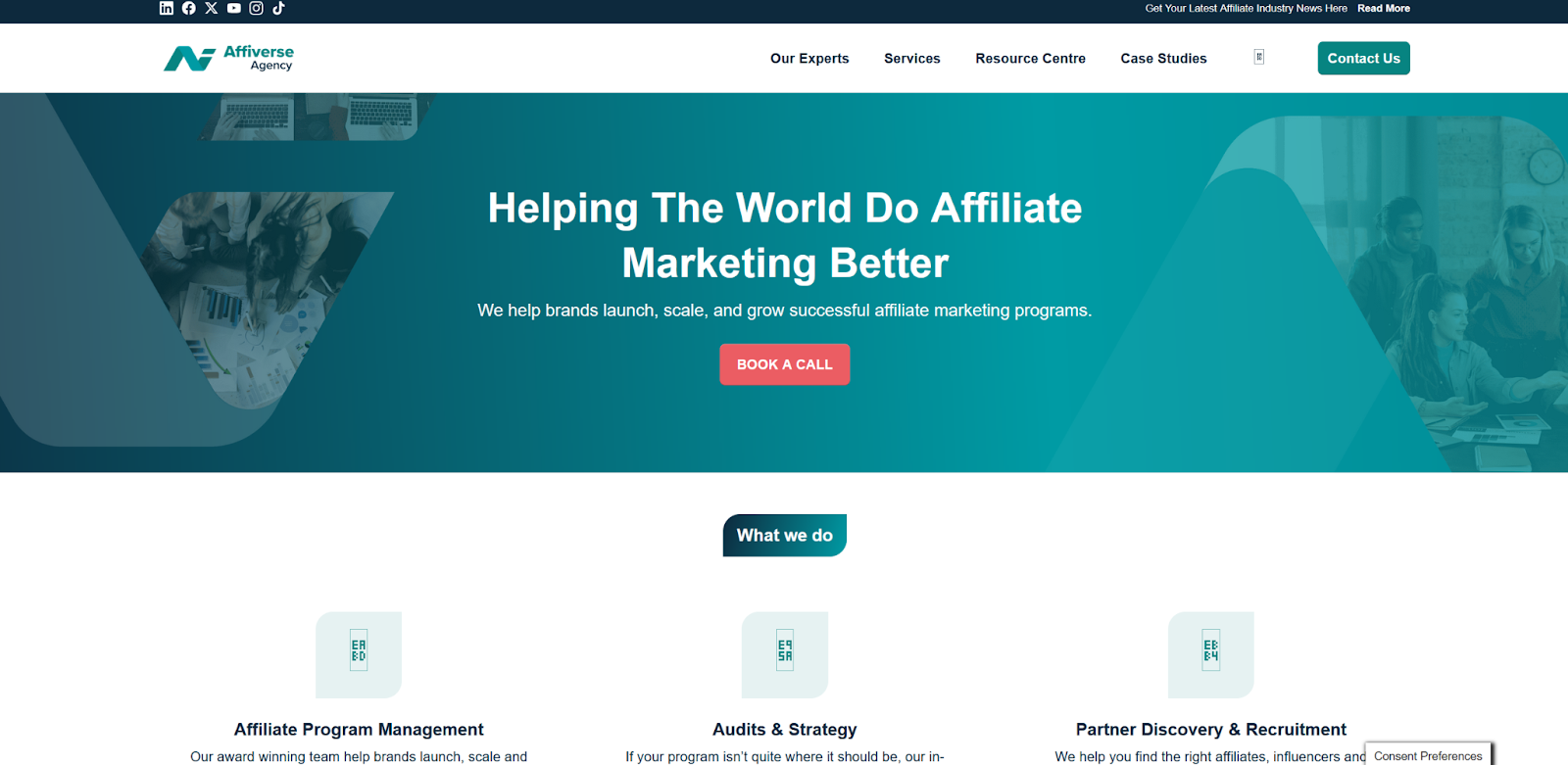This screenshot has height=765, width=1568.
Task: Open the Resource Centre menu item
Action: pyautogui.click(x=1031, y=59)
